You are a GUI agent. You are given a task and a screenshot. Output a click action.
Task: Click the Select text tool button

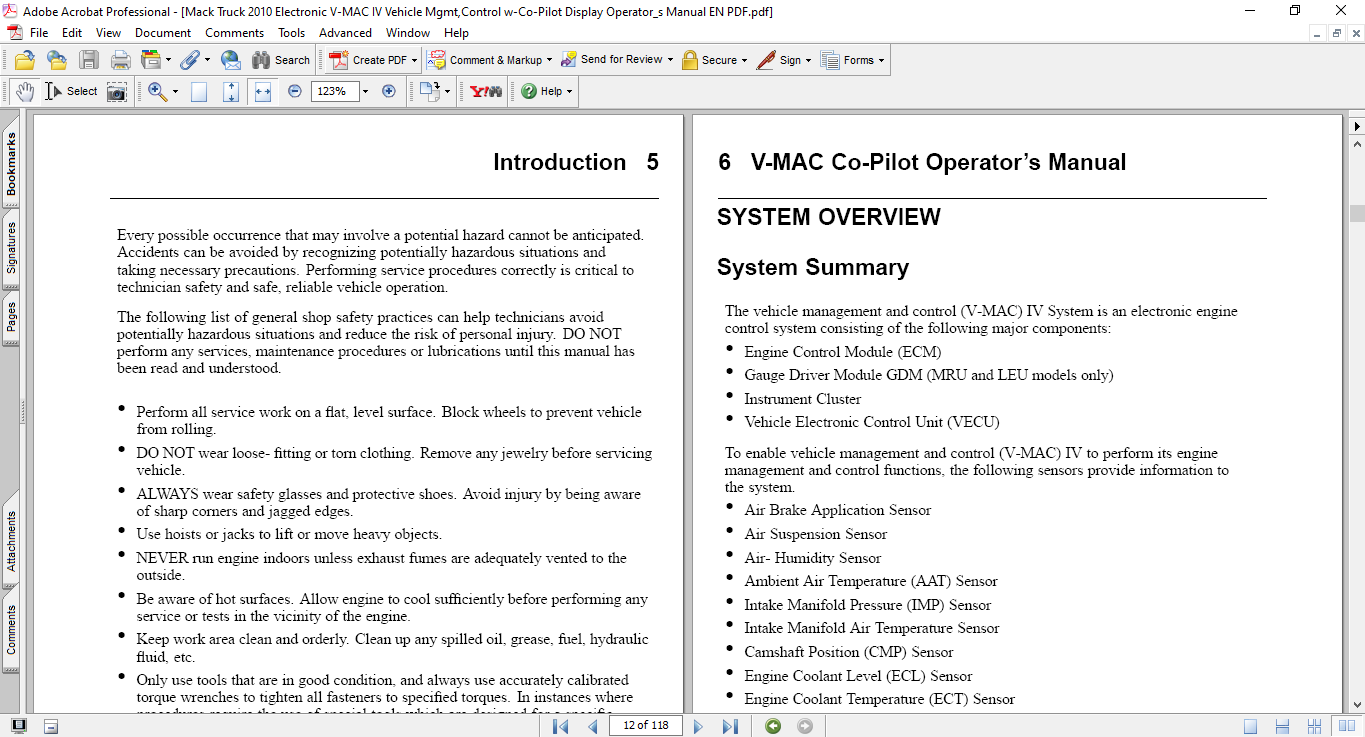point(71,91)
